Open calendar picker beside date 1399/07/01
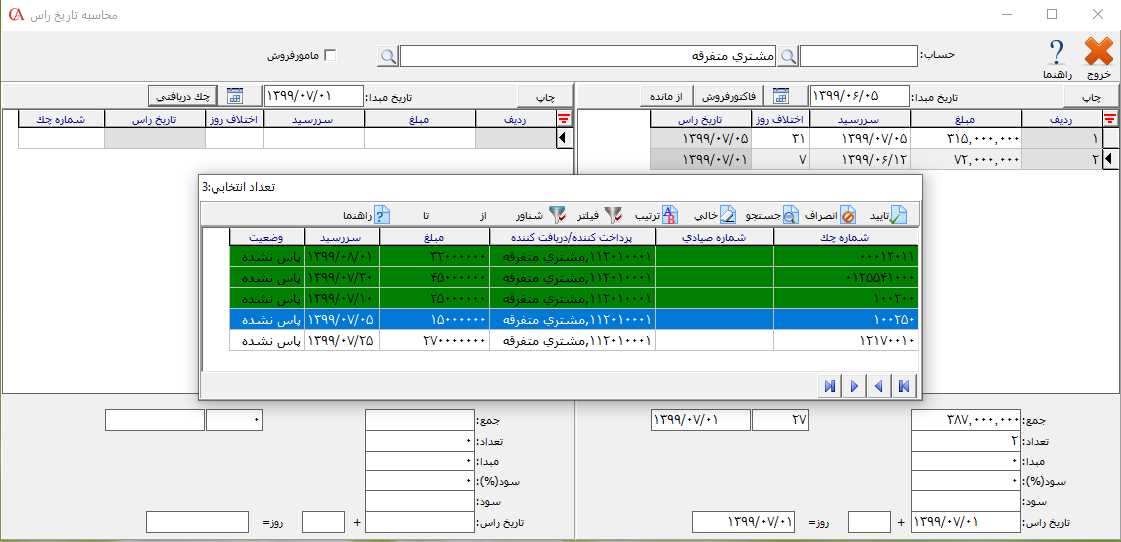Screen dimensions: 1121x542 pyautogui.click(x=235, y=96)
